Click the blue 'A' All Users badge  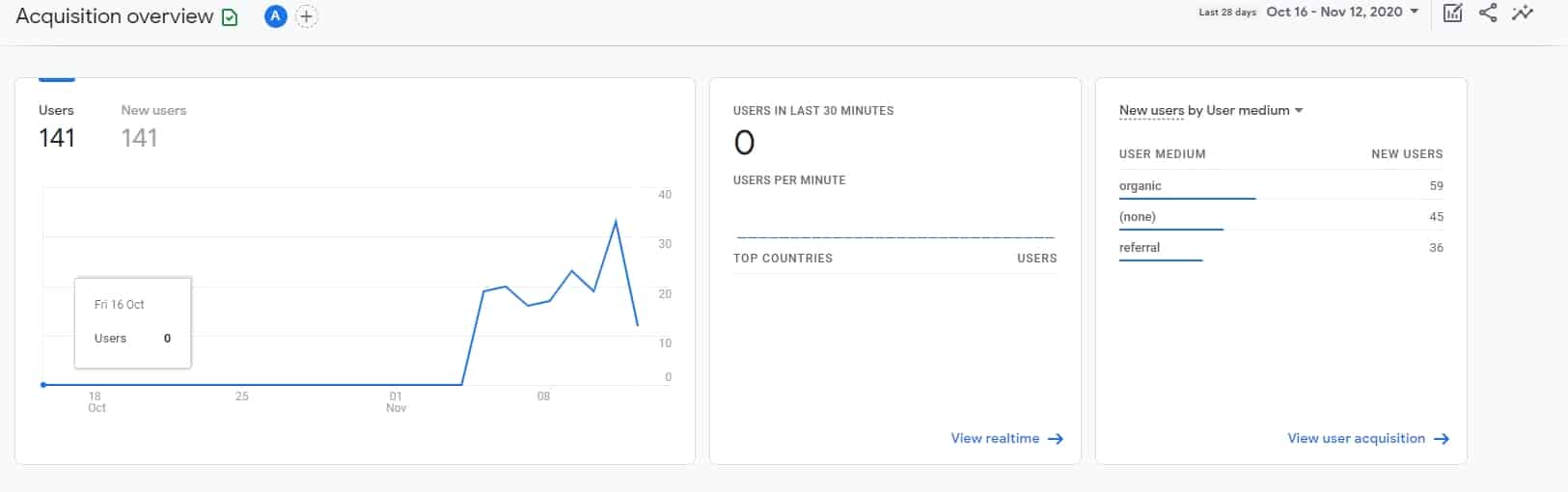point(275,16)
